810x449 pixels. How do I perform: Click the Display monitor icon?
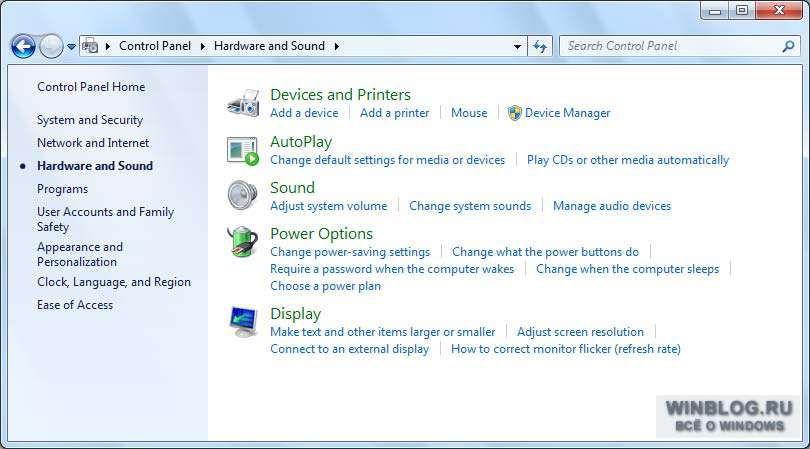(243, 321)
